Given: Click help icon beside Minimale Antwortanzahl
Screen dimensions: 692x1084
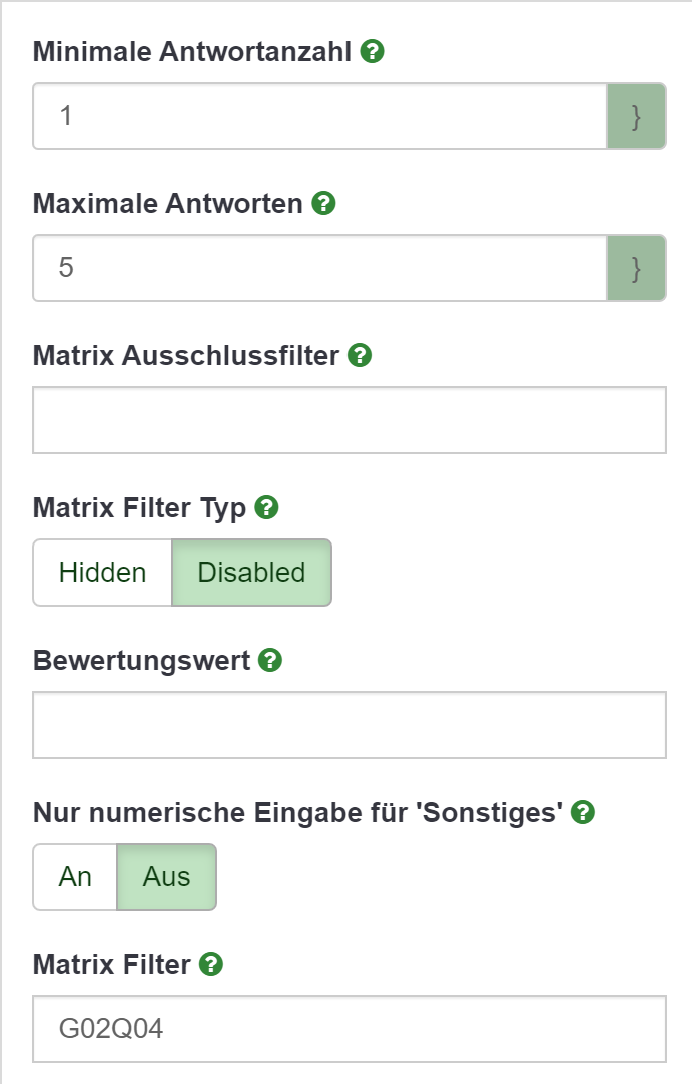Looking at the screenshot, I should [373, 52].
